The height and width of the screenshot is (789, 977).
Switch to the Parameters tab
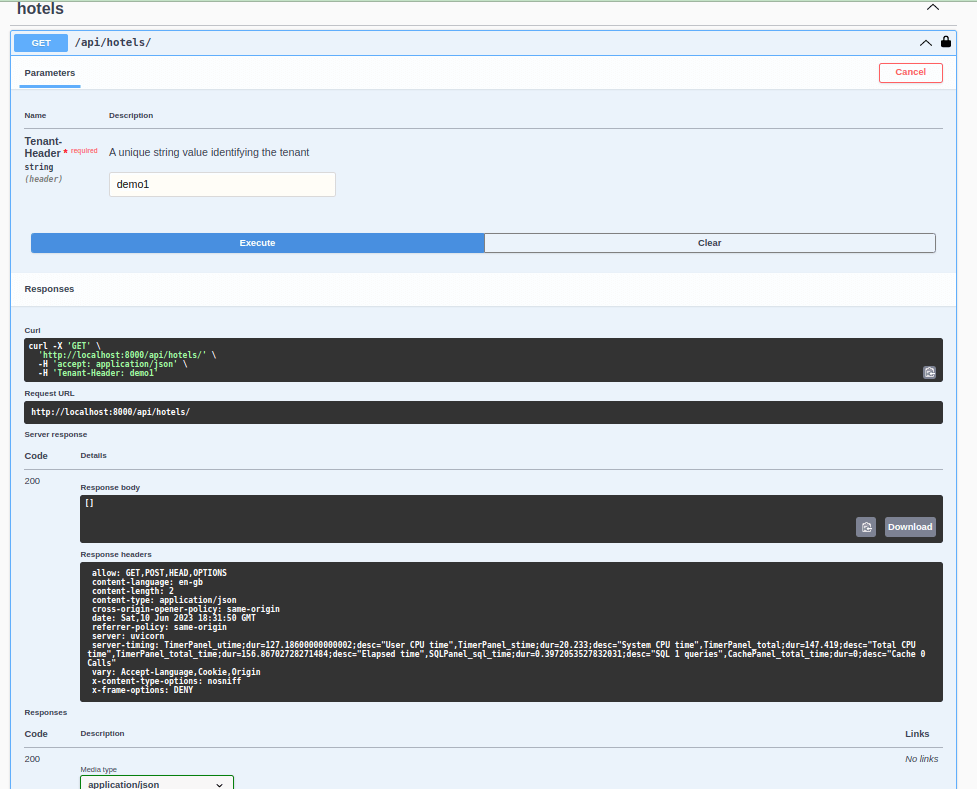(x=49, y=72)
